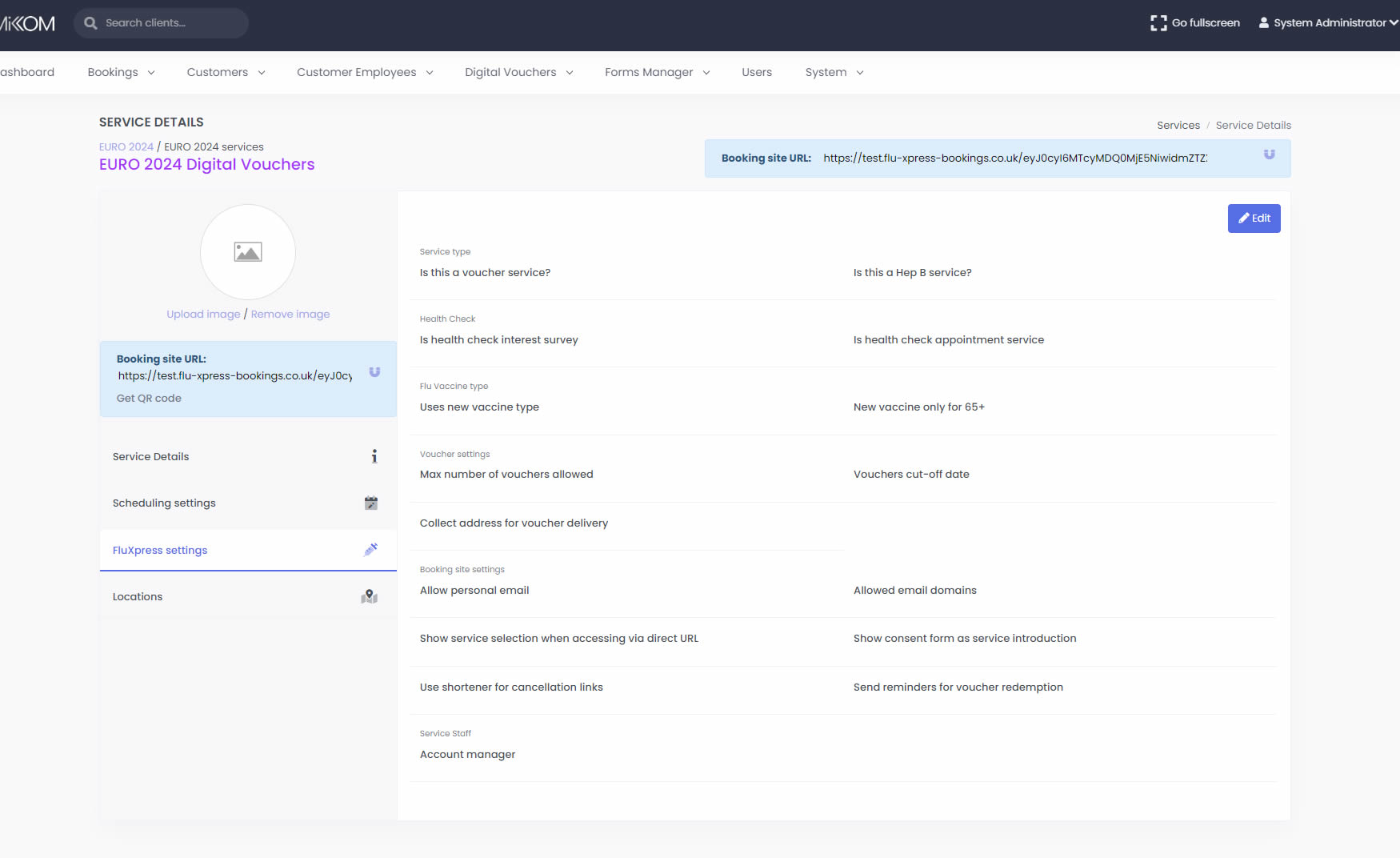
Task: Open the System Administrator user dropdown
Action: [x=1328, y=23]
